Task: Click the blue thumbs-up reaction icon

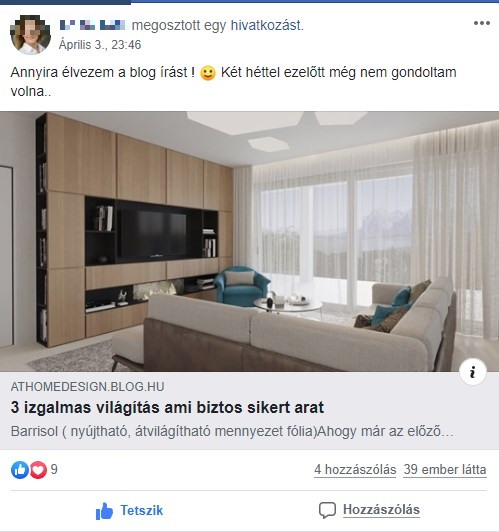Action: 20,470
